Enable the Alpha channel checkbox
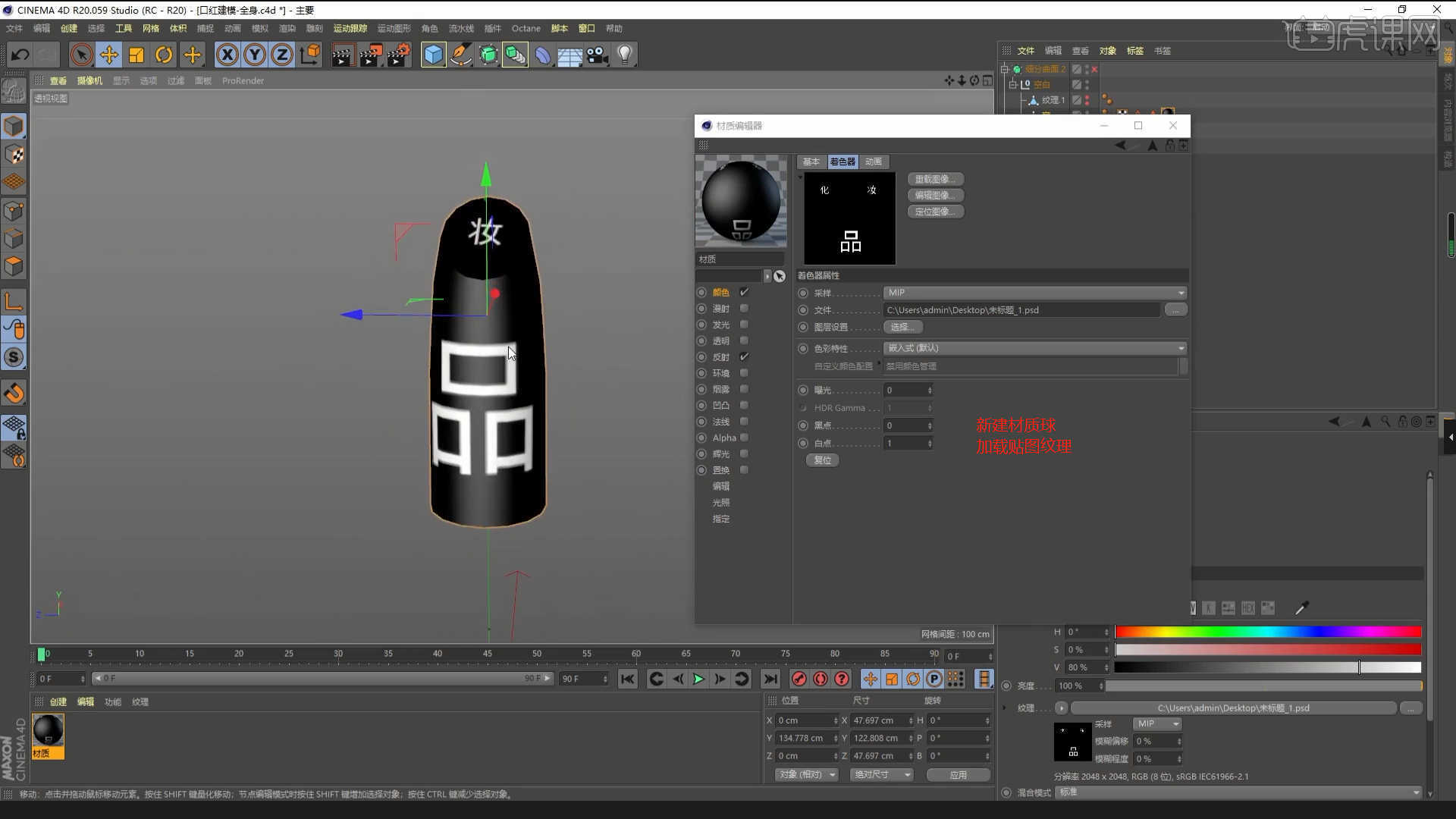The image size is (1456, 819). [744, 438]
